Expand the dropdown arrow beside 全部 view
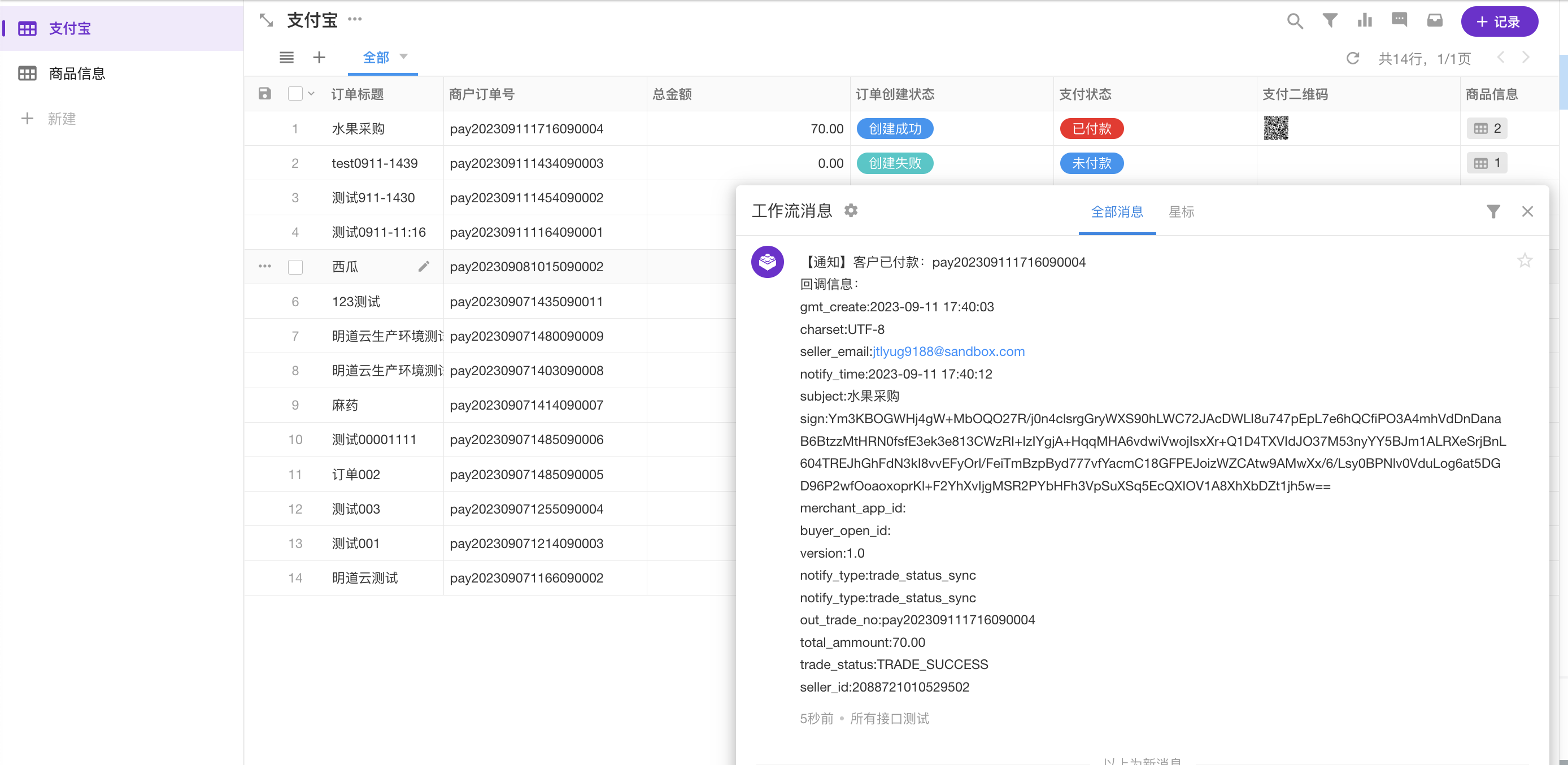Viewport: 1568px width, 765px height. (x=403, y=56)
